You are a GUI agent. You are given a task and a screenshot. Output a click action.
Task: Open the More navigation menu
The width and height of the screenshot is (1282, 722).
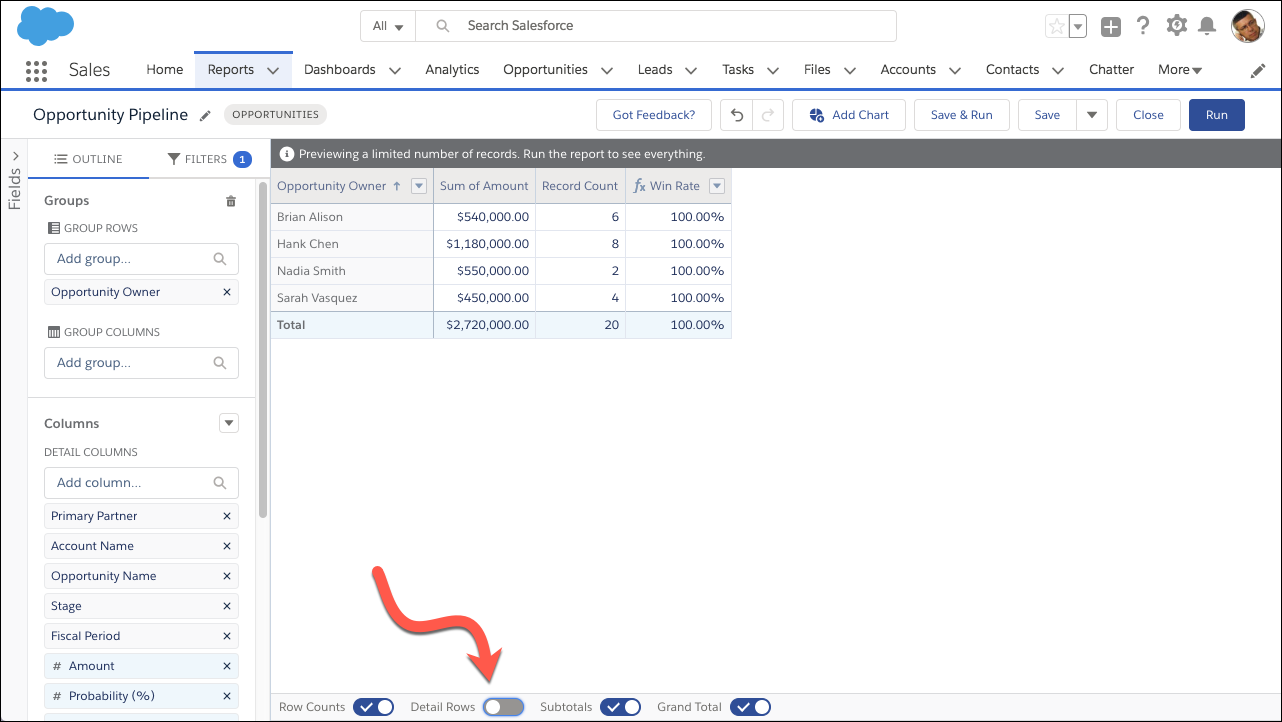coord(1180,70)
